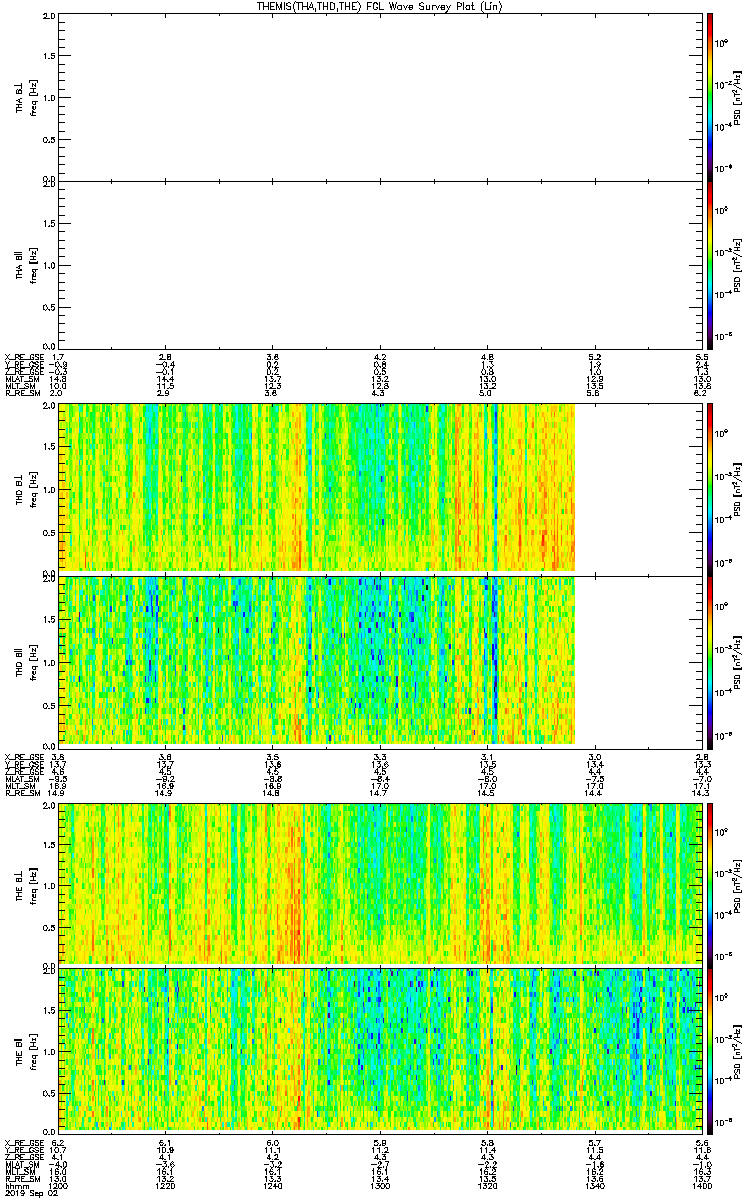Click the PSD color bar beside THA B-parallel panel
Image resolution: width=750 pixels, height=1200 pixels.
pos(709,264)
